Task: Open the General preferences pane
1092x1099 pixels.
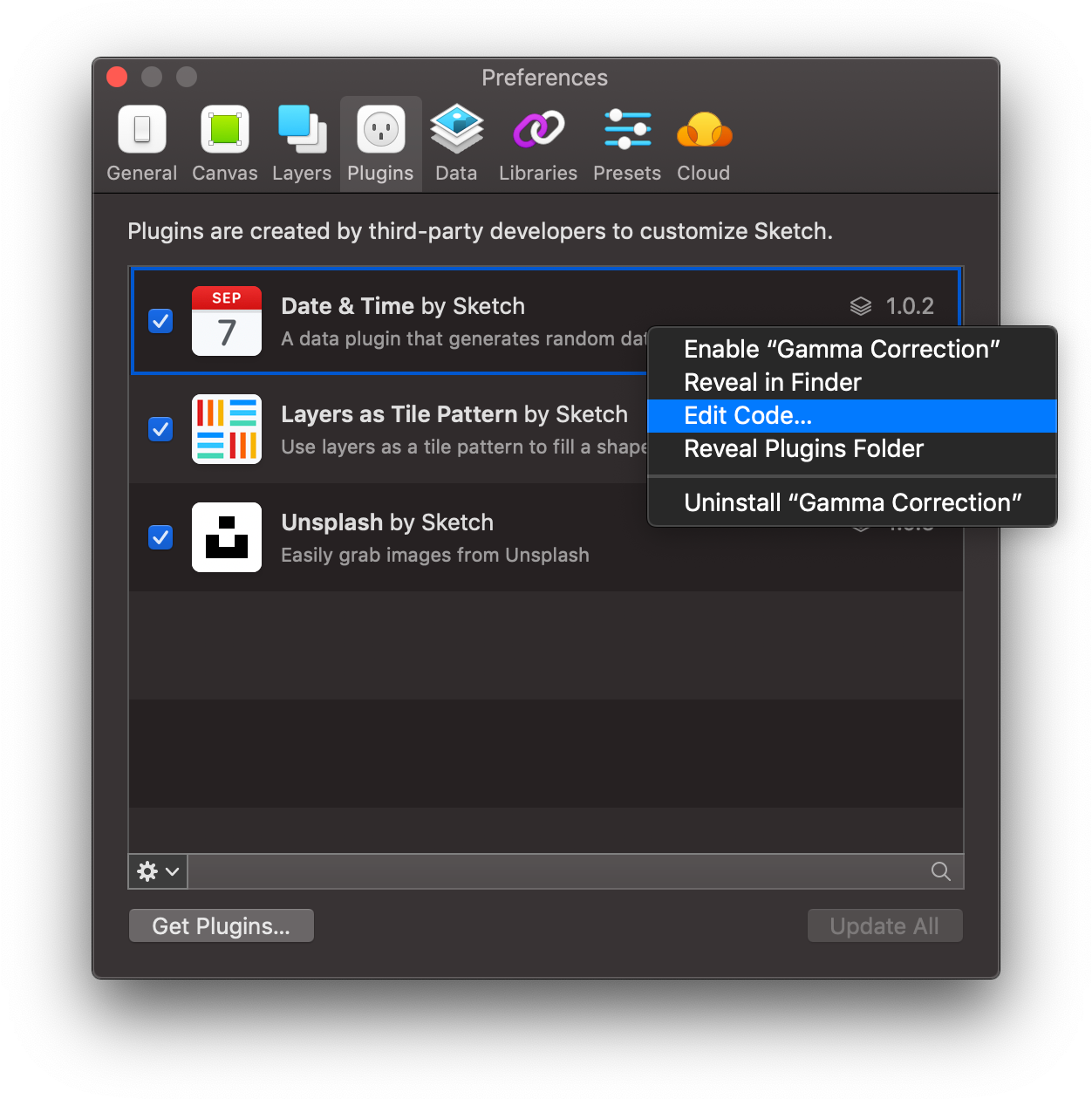Action: click(x=141, y=144)
